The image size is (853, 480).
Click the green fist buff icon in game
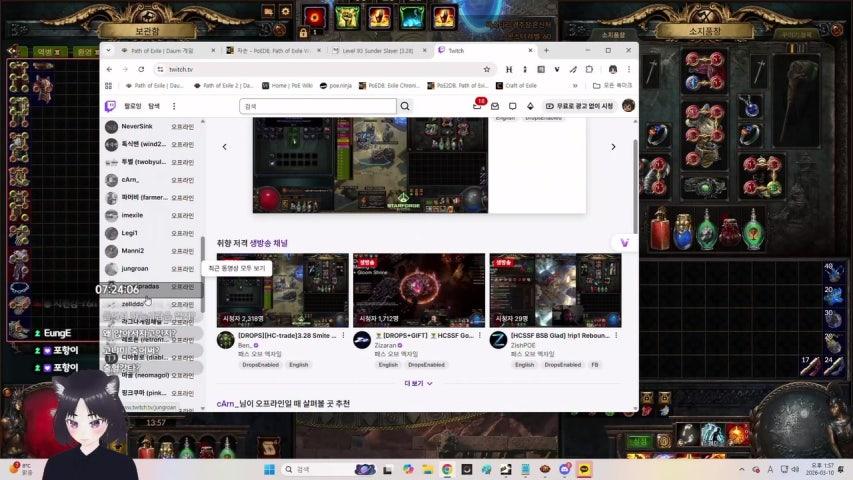tap(347, 17)
